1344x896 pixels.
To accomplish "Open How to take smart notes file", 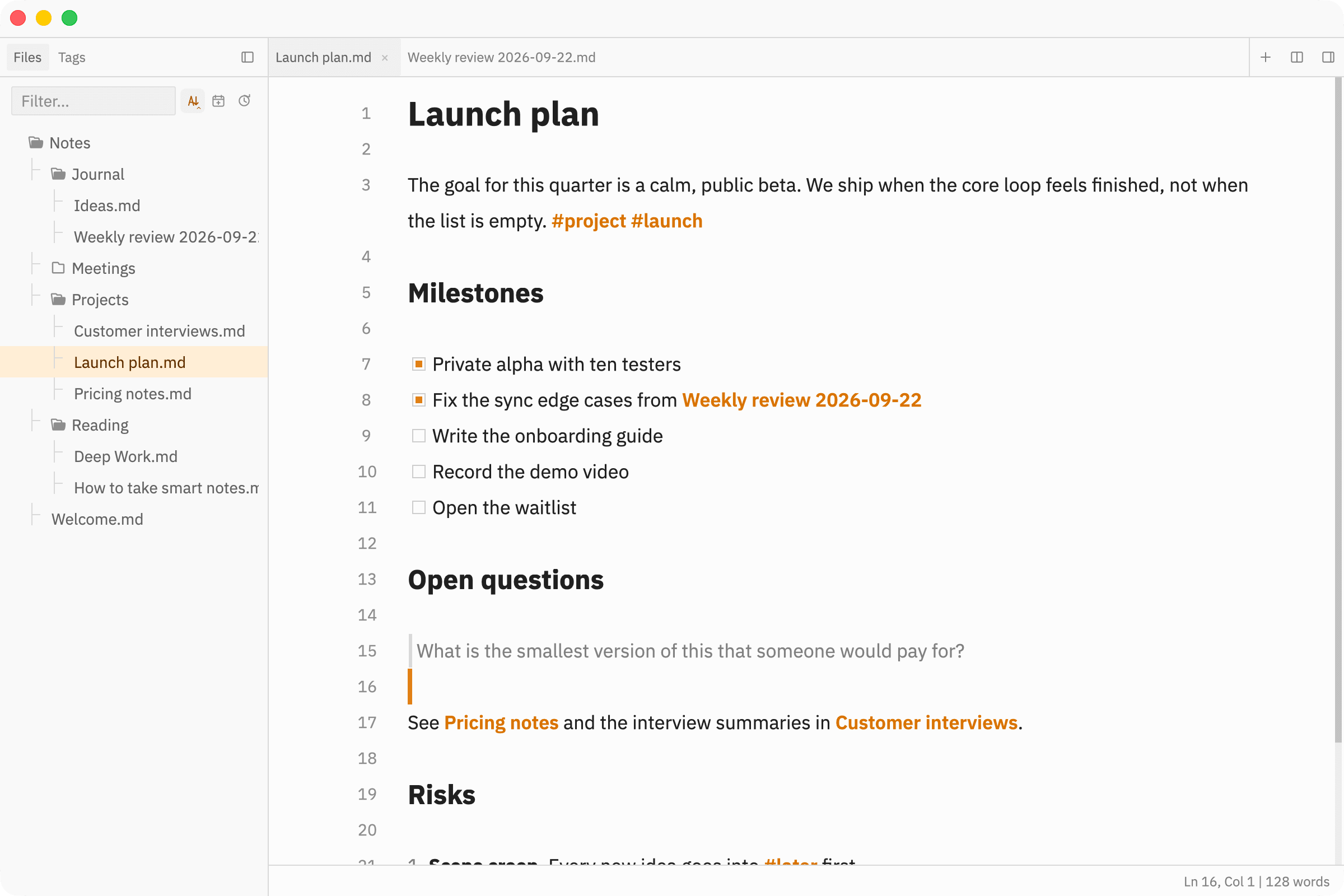I will [166, 488].
